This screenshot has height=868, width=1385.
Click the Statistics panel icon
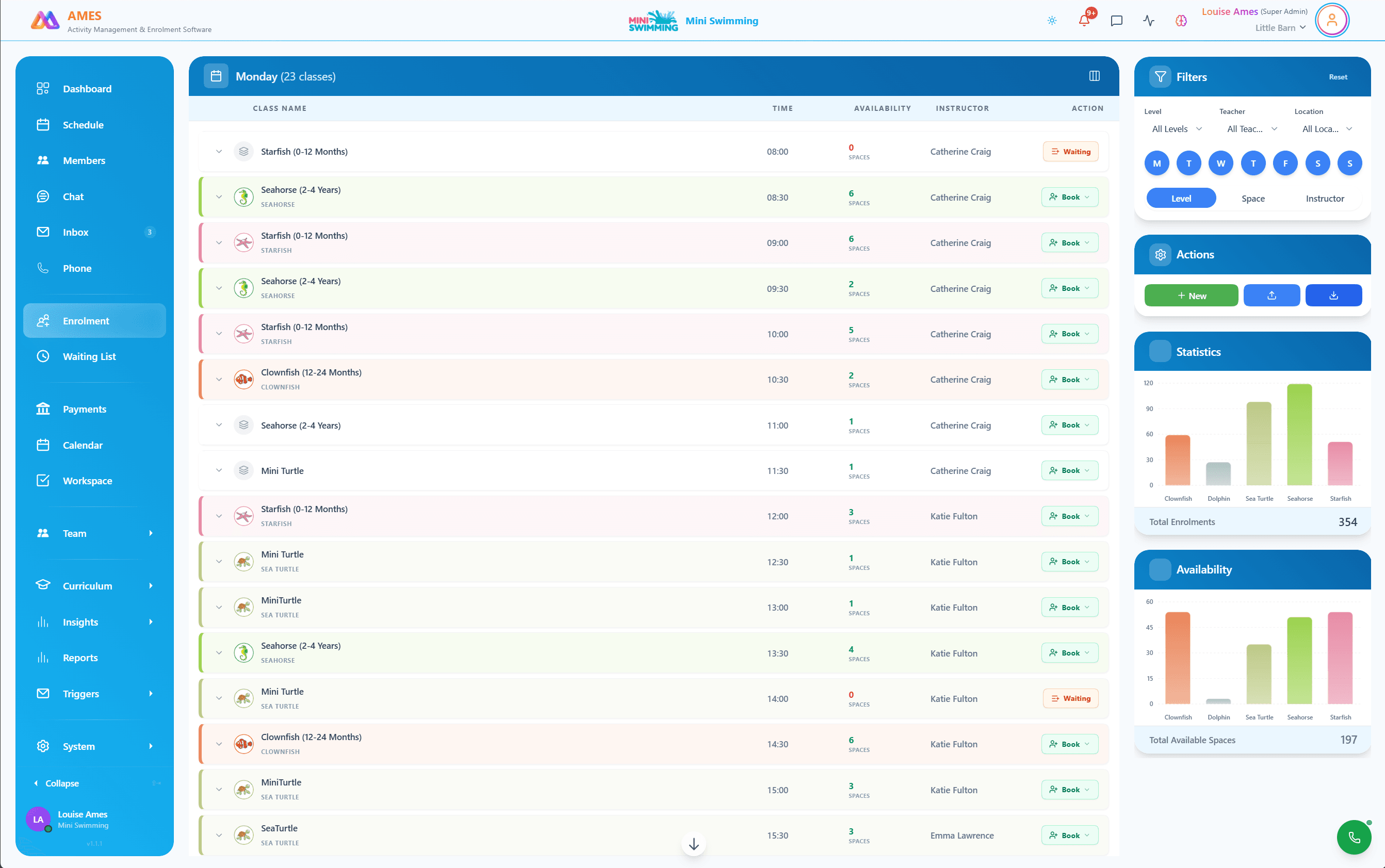[x=1161, y=351]
